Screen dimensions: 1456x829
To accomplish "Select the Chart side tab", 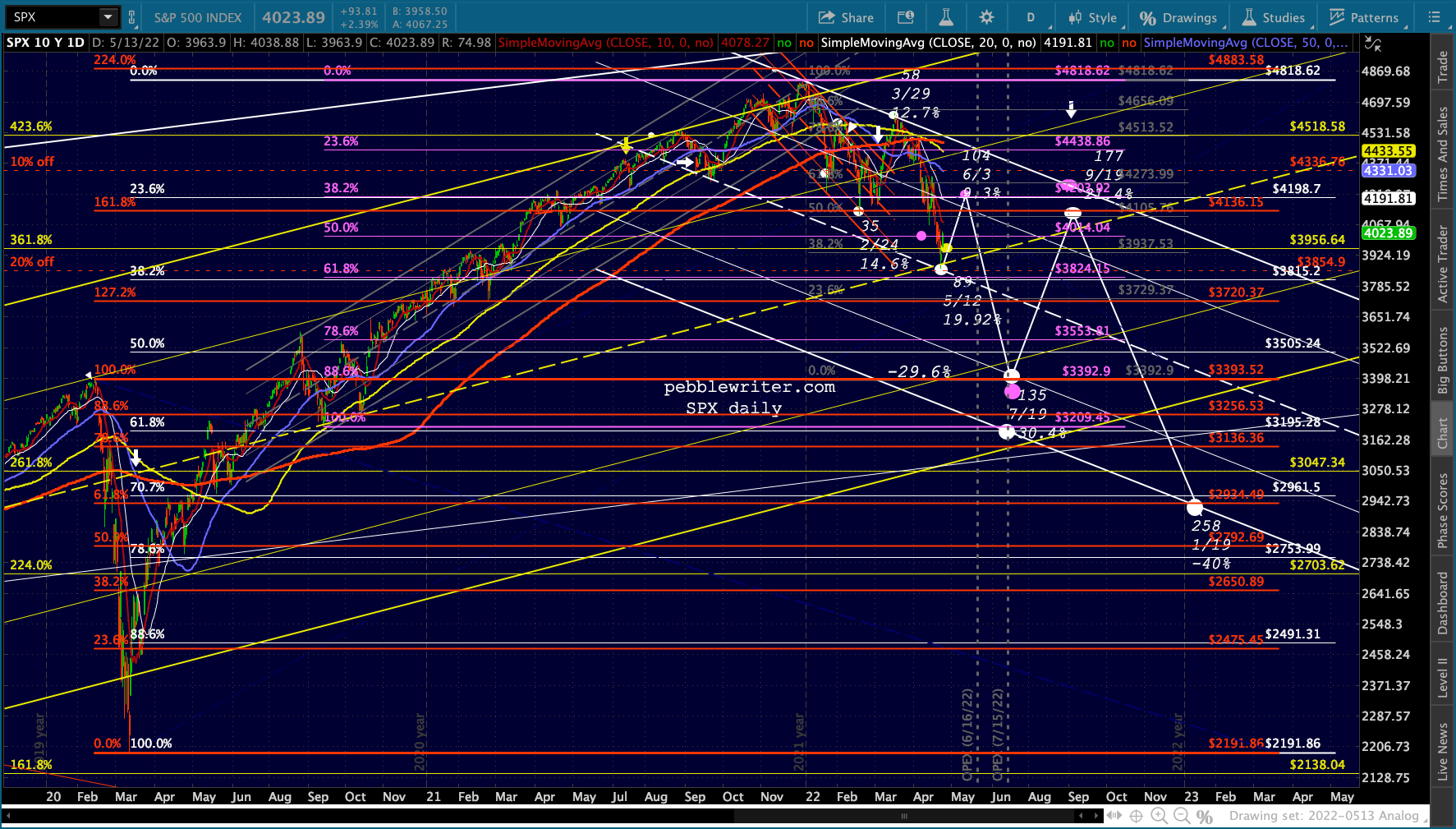I will 1442,433.
